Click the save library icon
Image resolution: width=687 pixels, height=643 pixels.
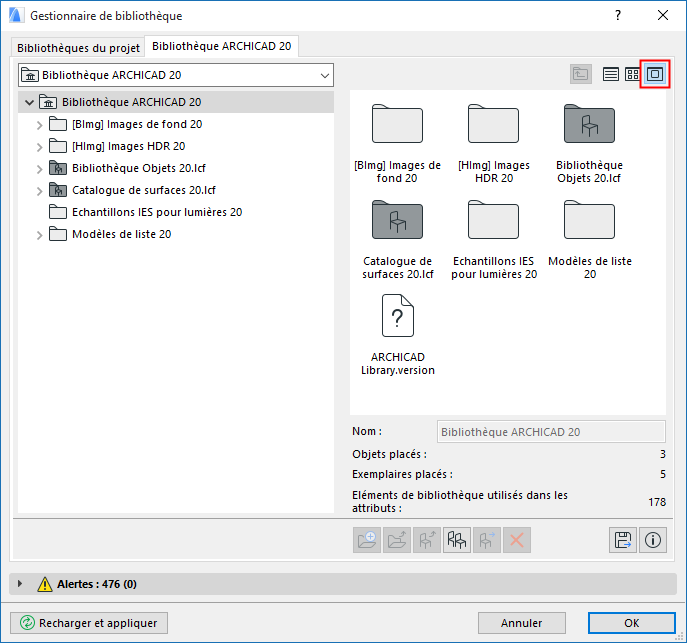coord(623,540)
